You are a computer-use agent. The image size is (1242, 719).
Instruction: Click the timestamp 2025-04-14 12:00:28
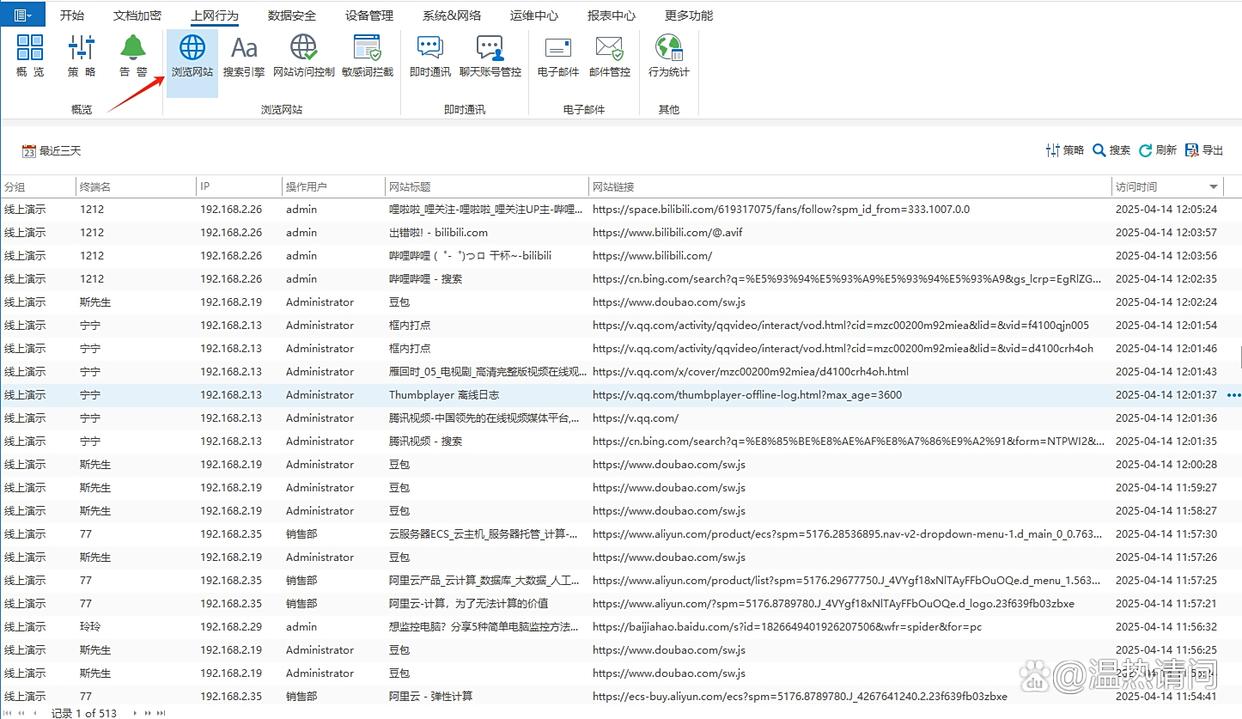coord(1166,464)
